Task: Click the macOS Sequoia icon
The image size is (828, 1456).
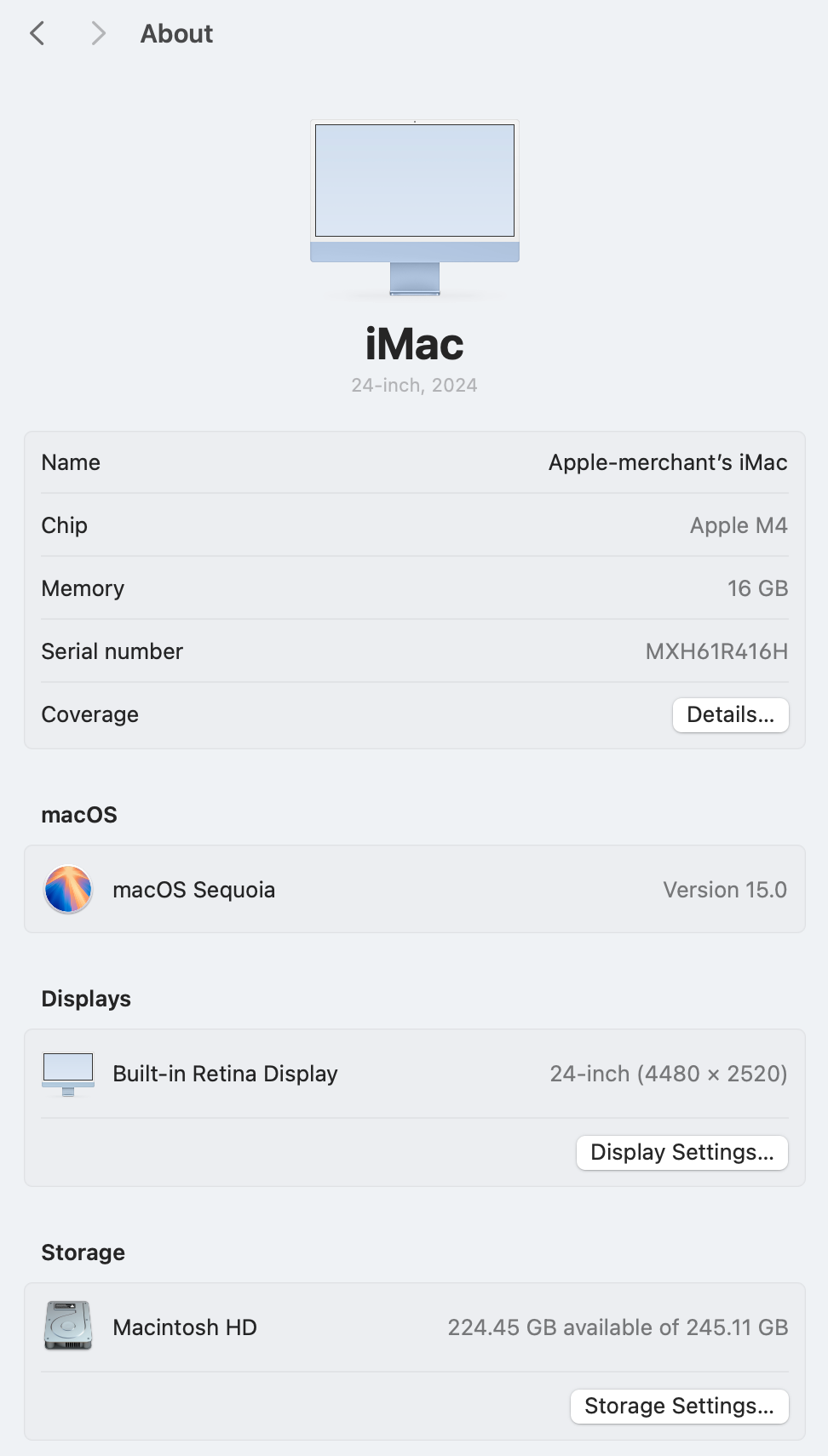Action: point(68,890)
